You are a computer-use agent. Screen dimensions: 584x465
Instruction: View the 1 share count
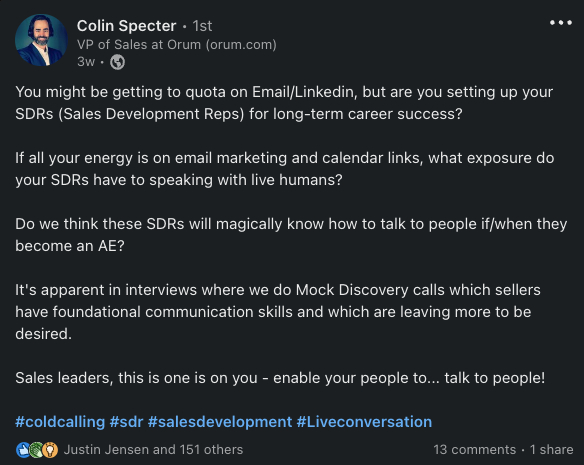(x=551, y=450)
